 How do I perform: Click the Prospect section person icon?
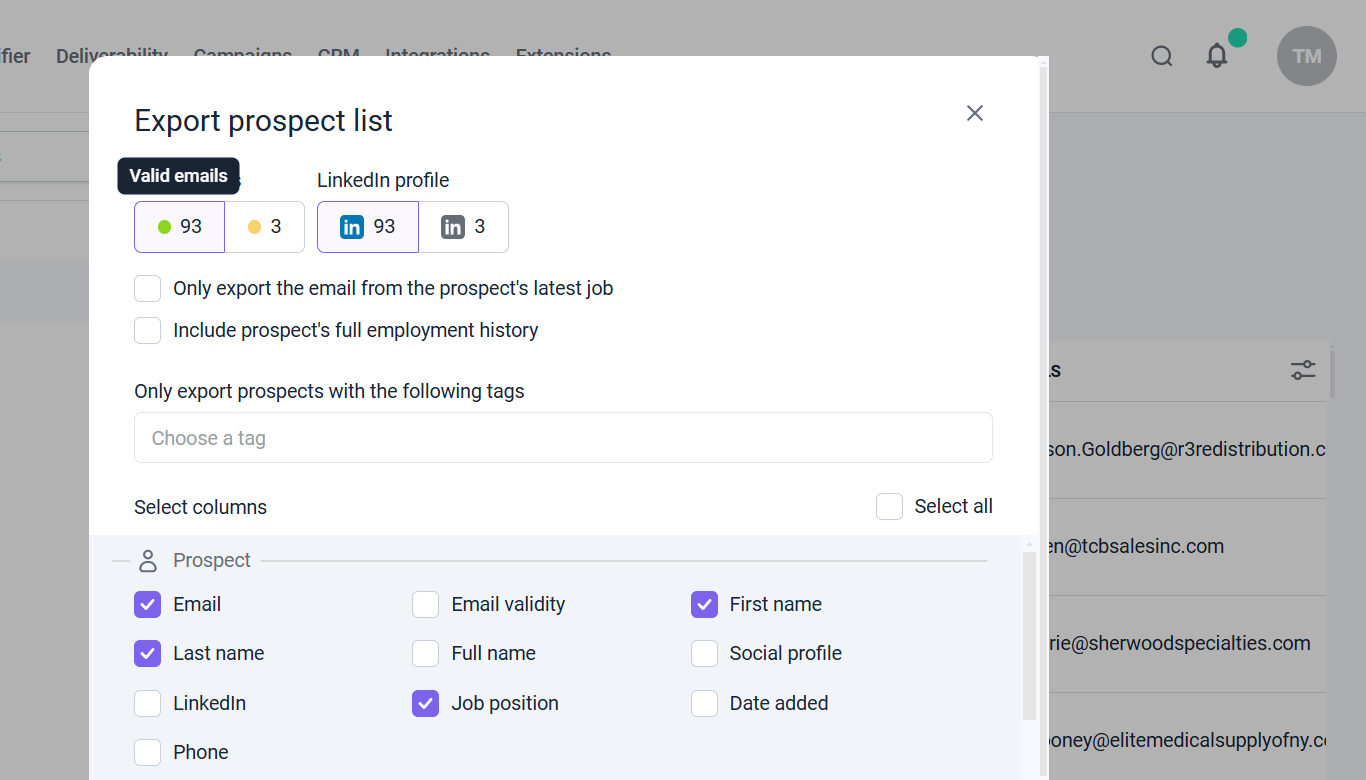148,561
